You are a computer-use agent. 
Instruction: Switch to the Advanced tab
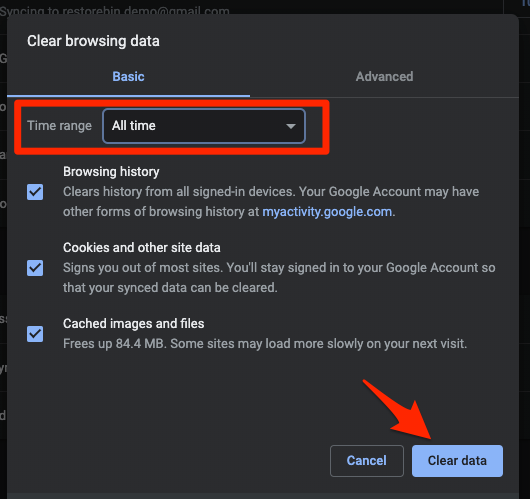coord(384,77)
